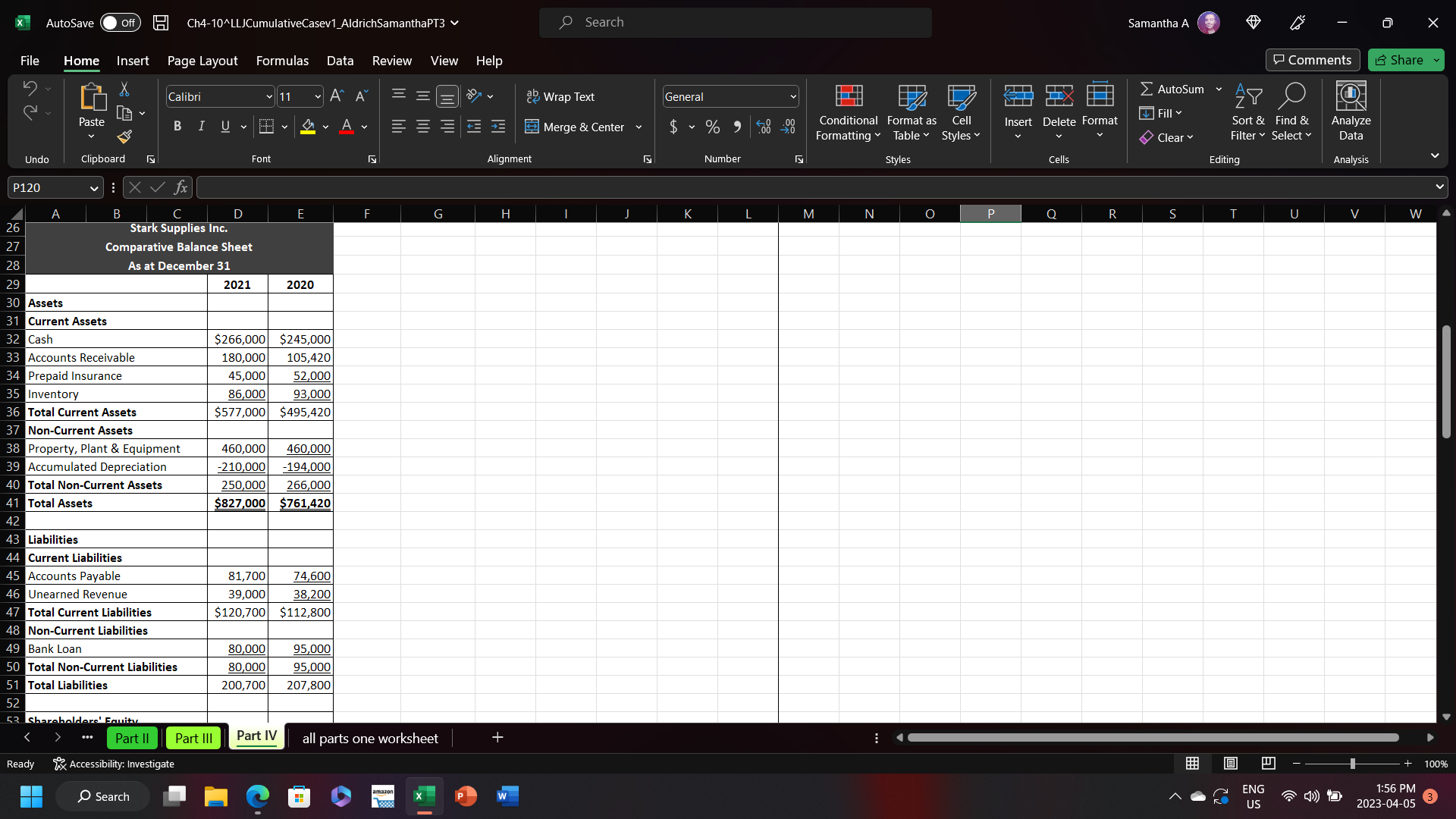Toggle Wrap Text
This screenshot has width=1456, height=819.
coord(560,96)
